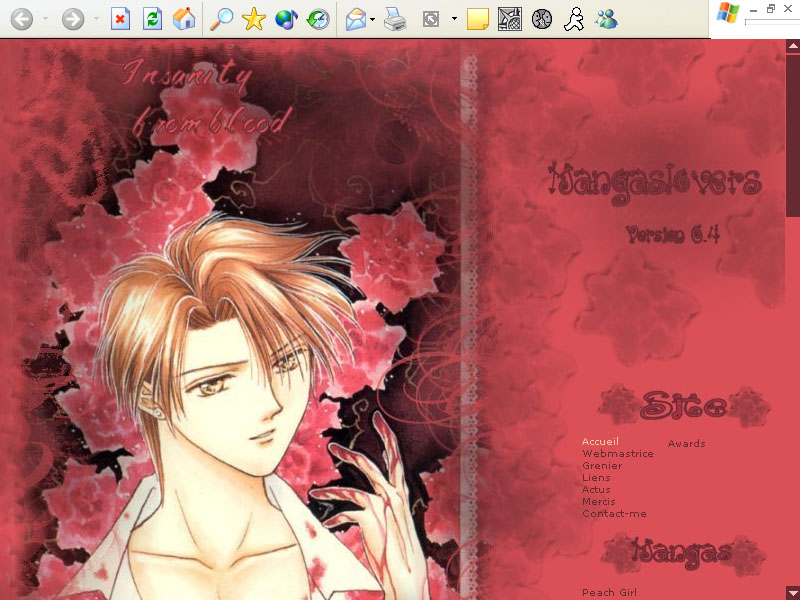Stop loading with the red X page icon
Screen dimensions: 800x600
tap(120, 20)
